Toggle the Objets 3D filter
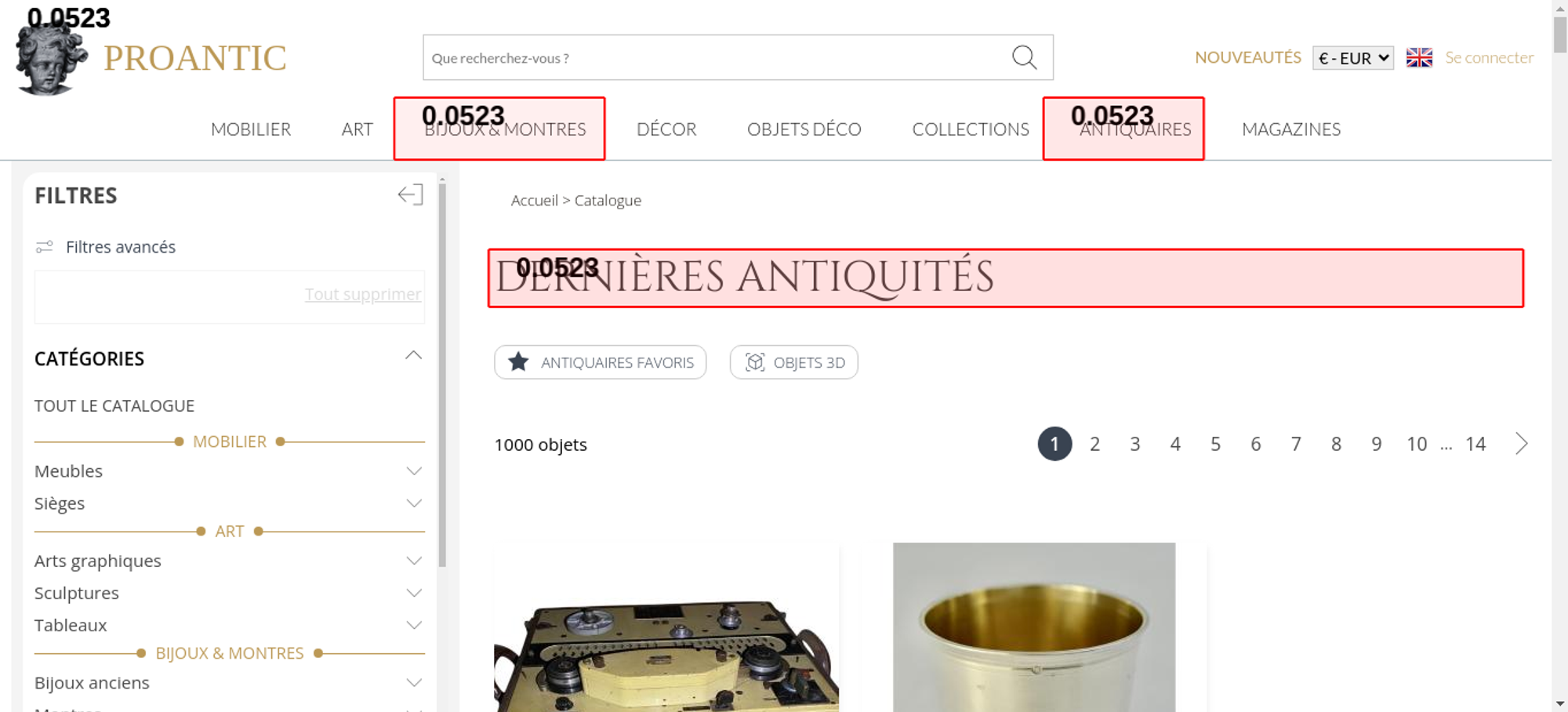This screenshot has height=712, width=1568. [794, 362]
